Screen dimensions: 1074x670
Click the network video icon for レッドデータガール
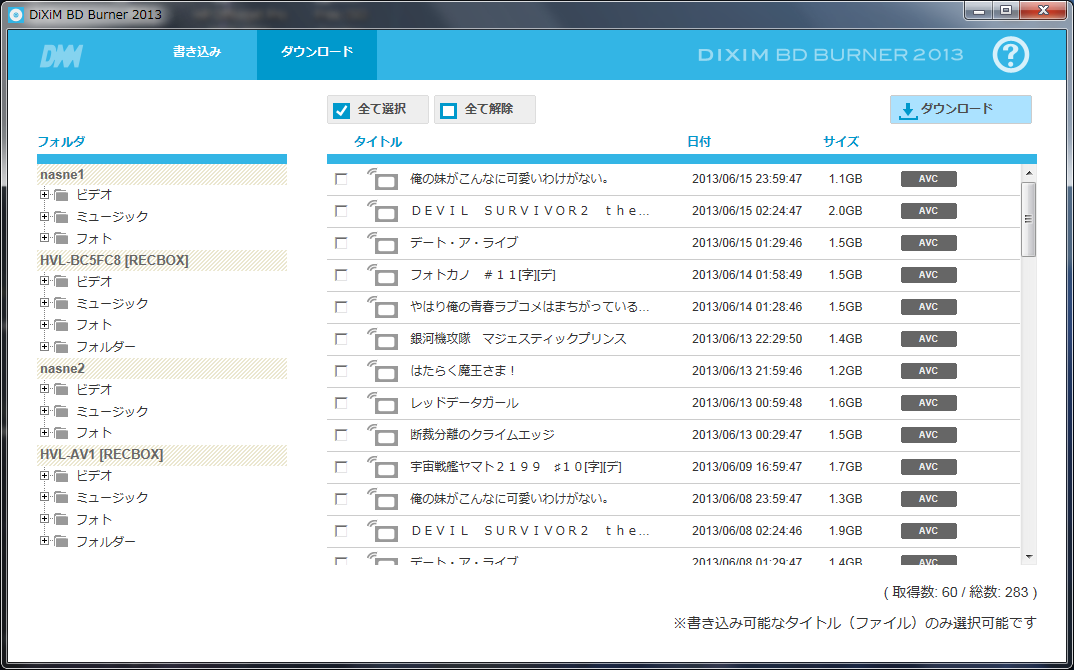(383, 403)
